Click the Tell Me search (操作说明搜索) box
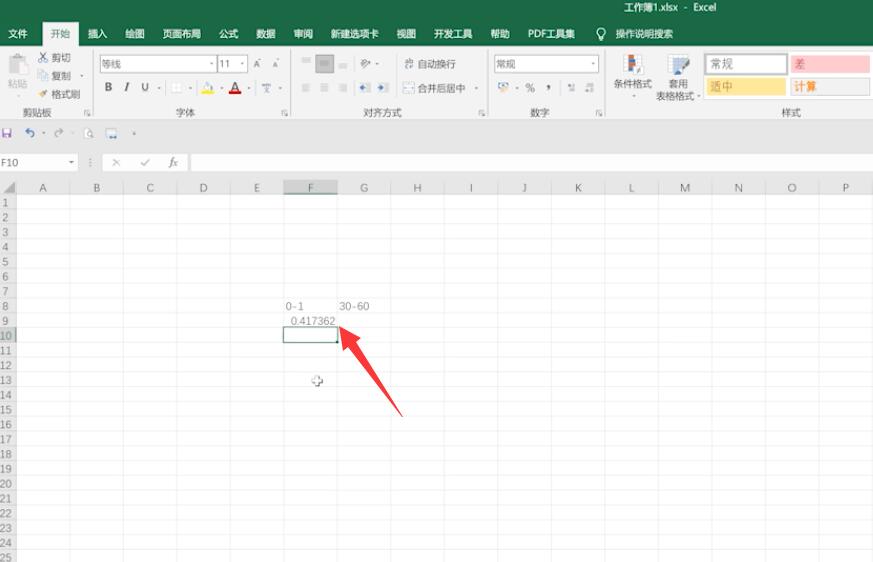Viewport: 873px width, 562px height. pyautogui.click(x=644, y=34)
